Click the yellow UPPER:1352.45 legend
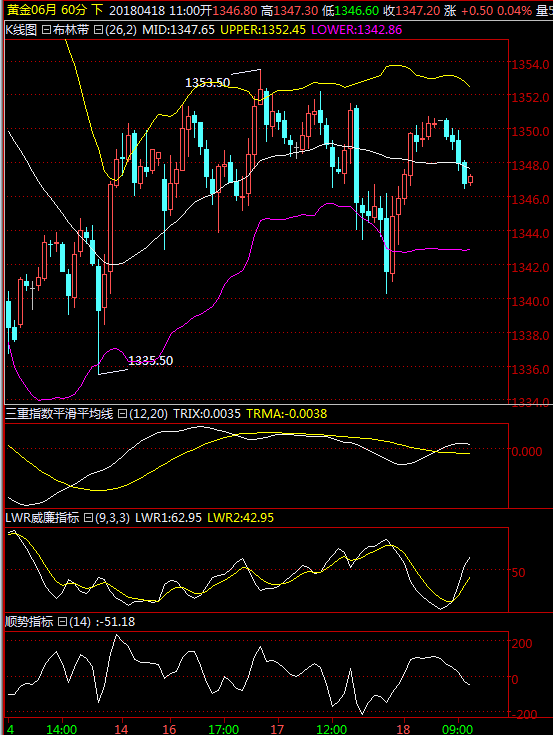 [263, 30]
